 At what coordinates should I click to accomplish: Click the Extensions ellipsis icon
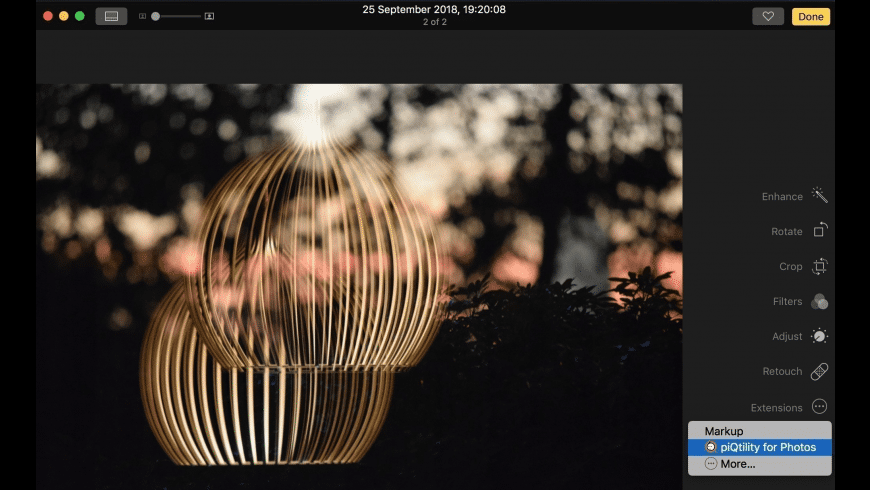pyautogui.click(x=820, y=406)
